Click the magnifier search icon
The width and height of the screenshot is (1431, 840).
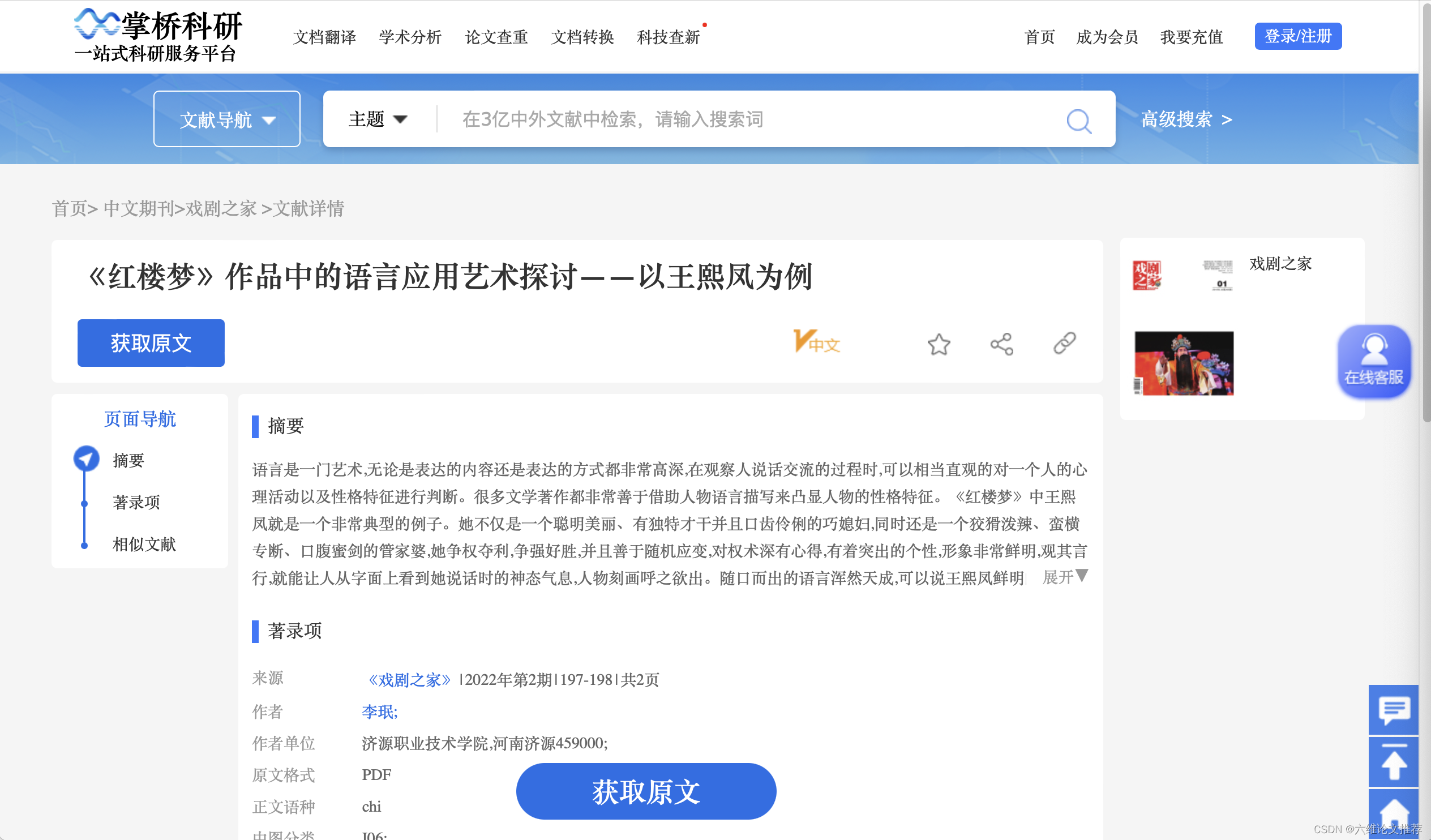coord(1078,121)
